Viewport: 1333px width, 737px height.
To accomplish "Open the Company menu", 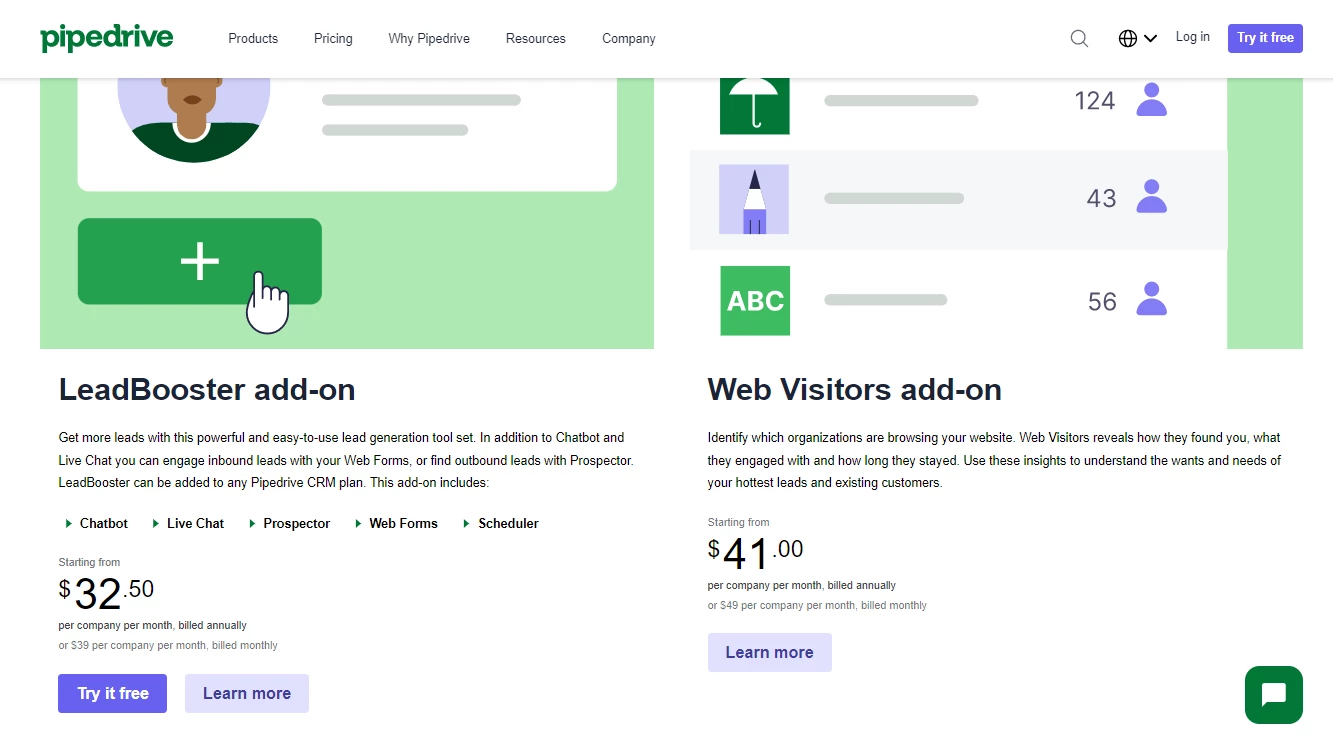I will click(x=629, y=38).
